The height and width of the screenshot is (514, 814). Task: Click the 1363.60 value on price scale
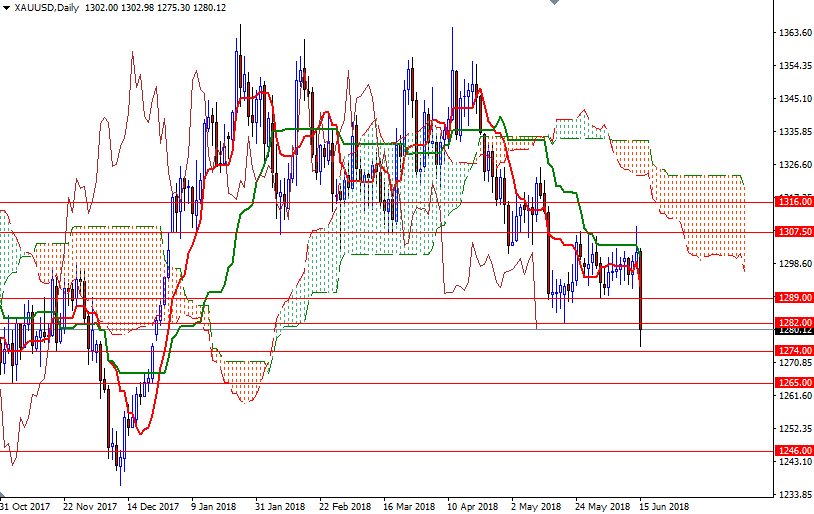tap(794, 33)
